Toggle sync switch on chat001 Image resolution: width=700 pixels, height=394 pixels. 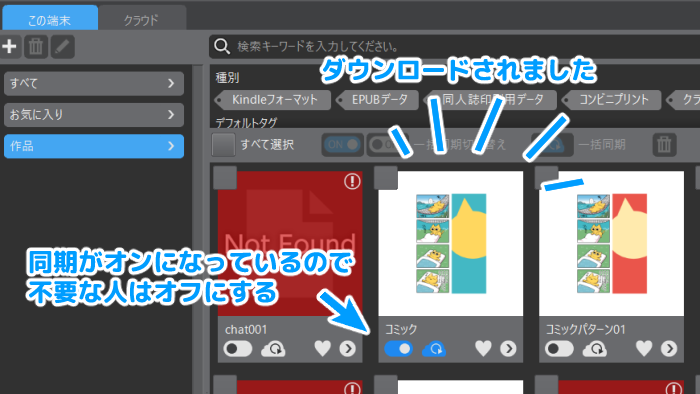click(238, 348)
